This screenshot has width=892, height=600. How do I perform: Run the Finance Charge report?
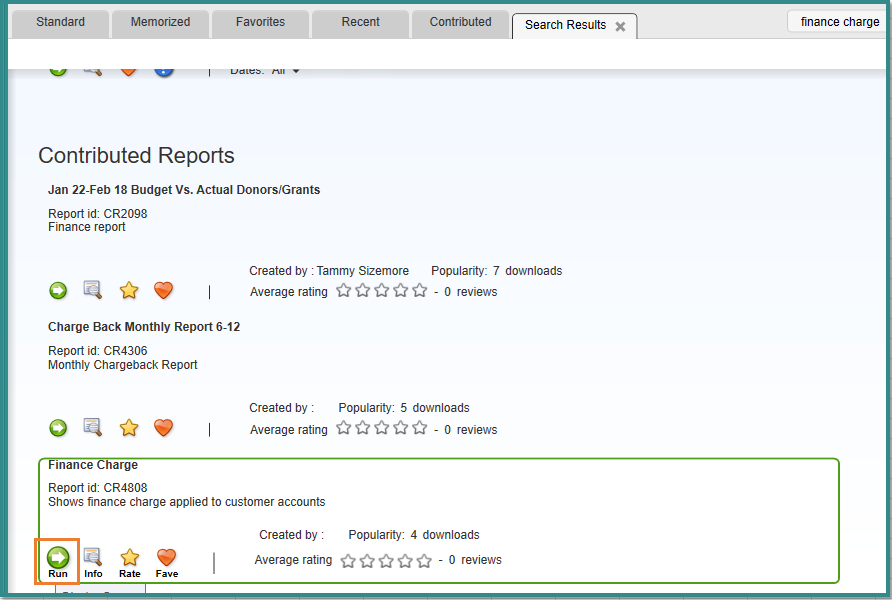click(x=57, y=562)
